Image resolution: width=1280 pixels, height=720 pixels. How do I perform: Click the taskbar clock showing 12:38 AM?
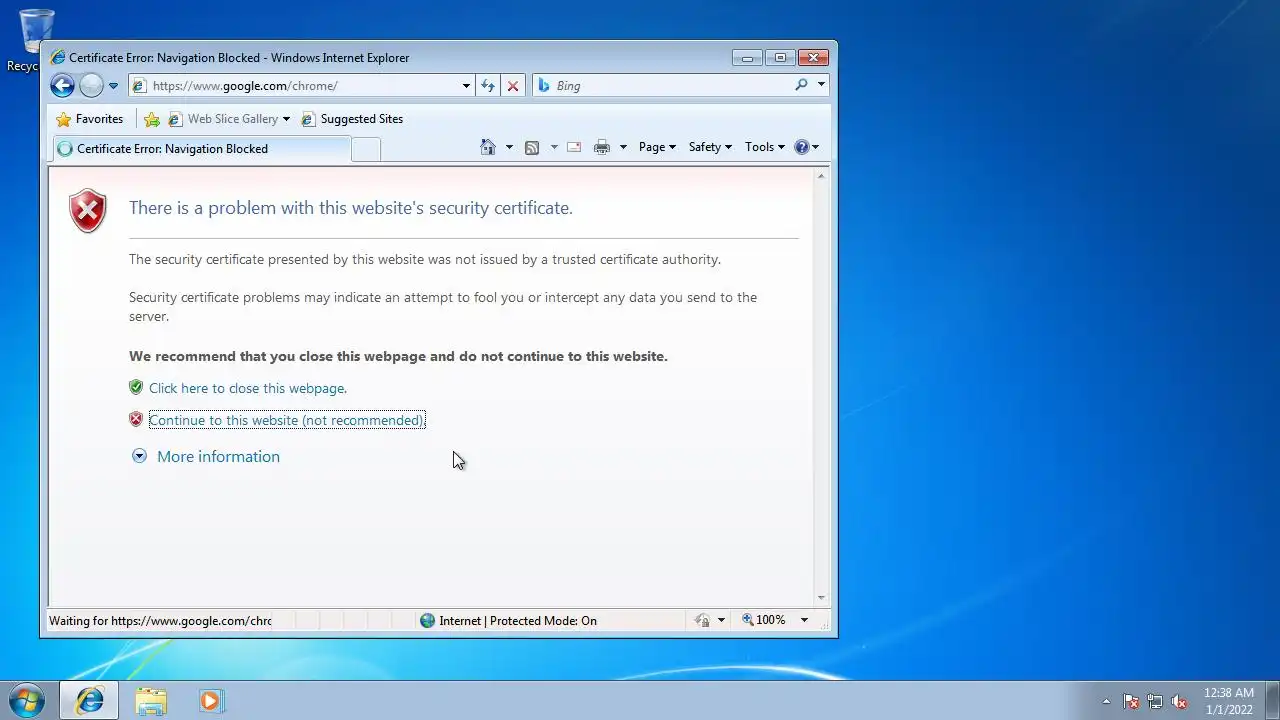tap(1229, 701)
